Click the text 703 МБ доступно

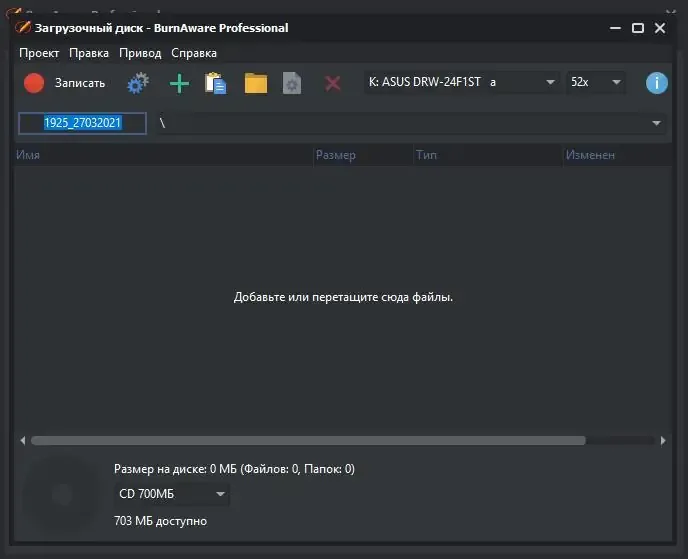click(161, 521)
